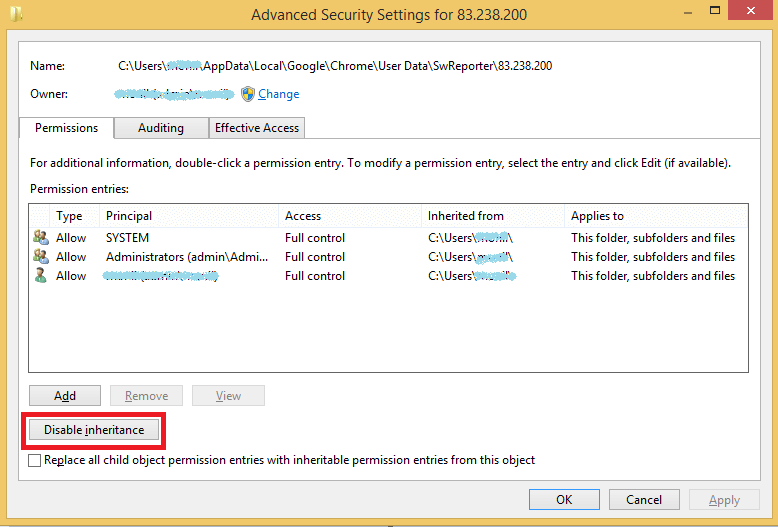This screenshot has height=527, width=778.
Task: Click Applies to value in the SYSTEM row
Action: [x=653, y=238]
